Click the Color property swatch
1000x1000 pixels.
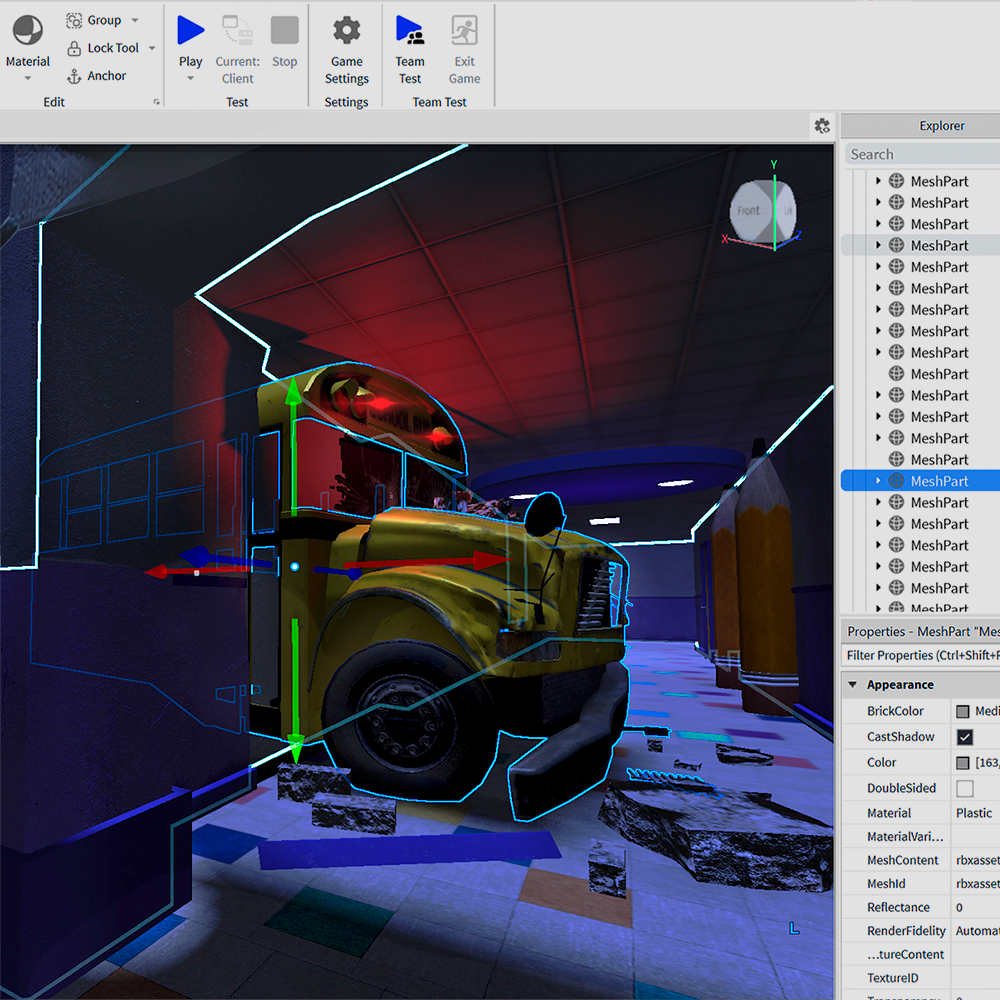[963, 763]
